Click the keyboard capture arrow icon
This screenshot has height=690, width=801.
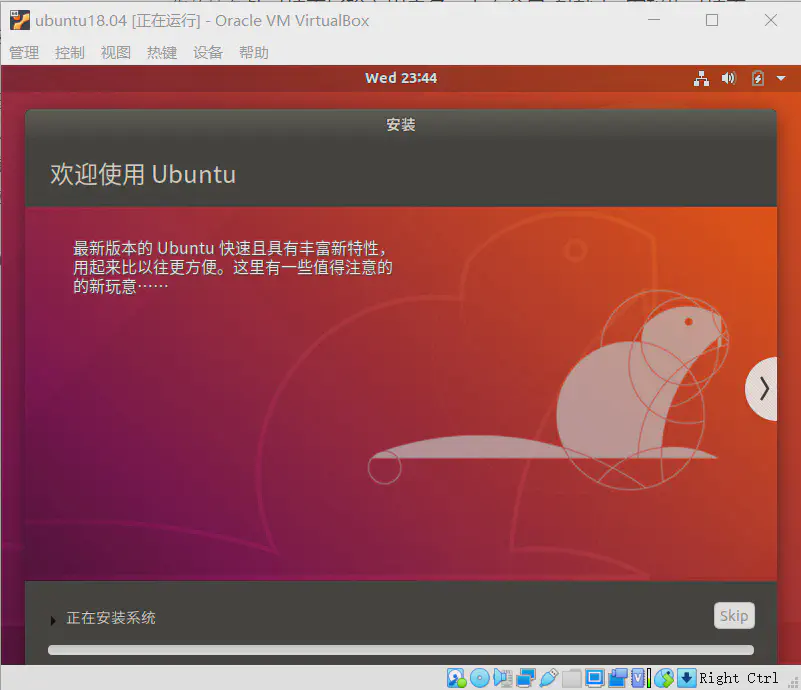[x=686, y=678]
